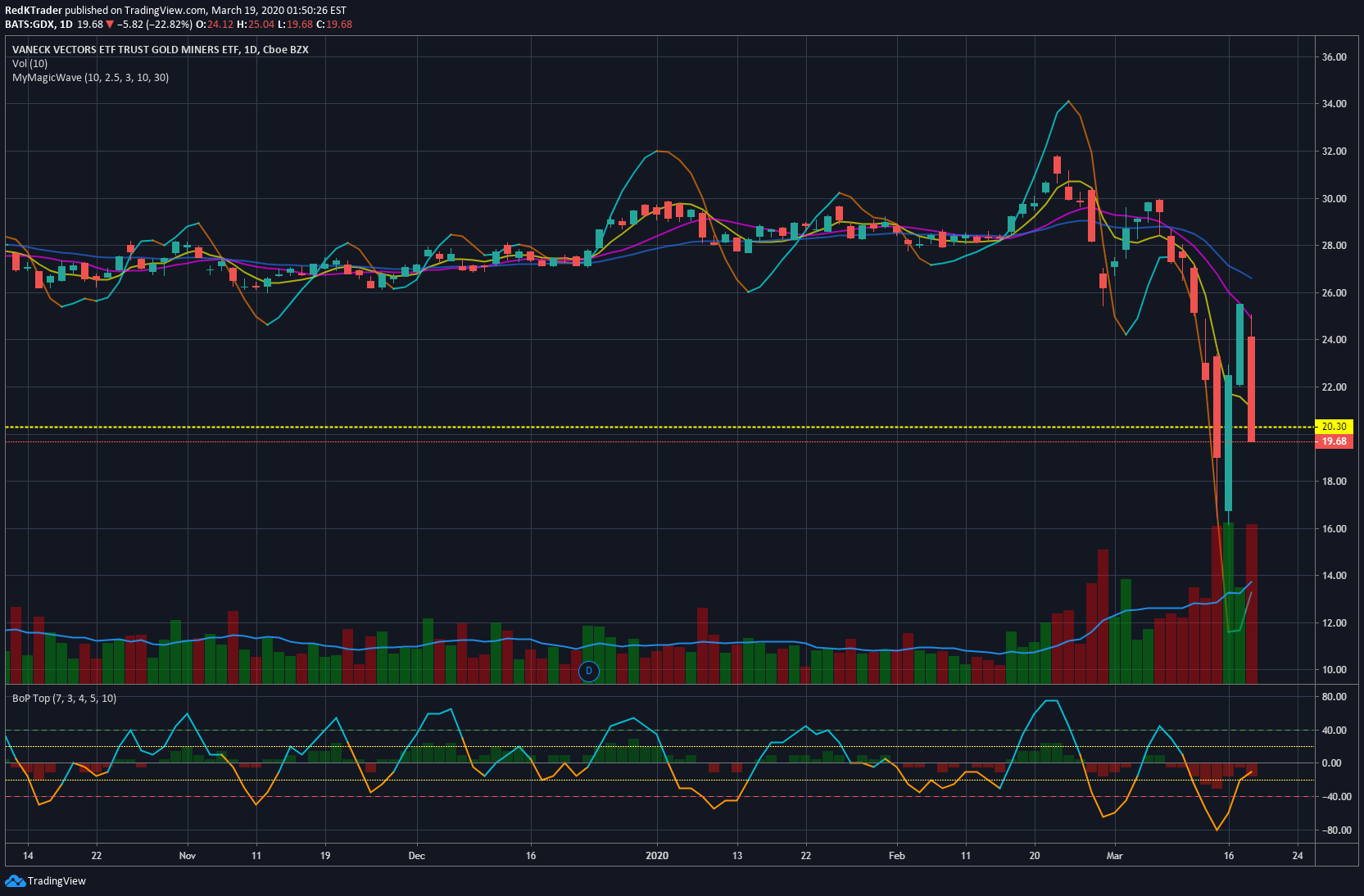This screenshot has width=1364, height=896.
Task: Click the C:19.68 close value in header
Action: tap(334, 25)
